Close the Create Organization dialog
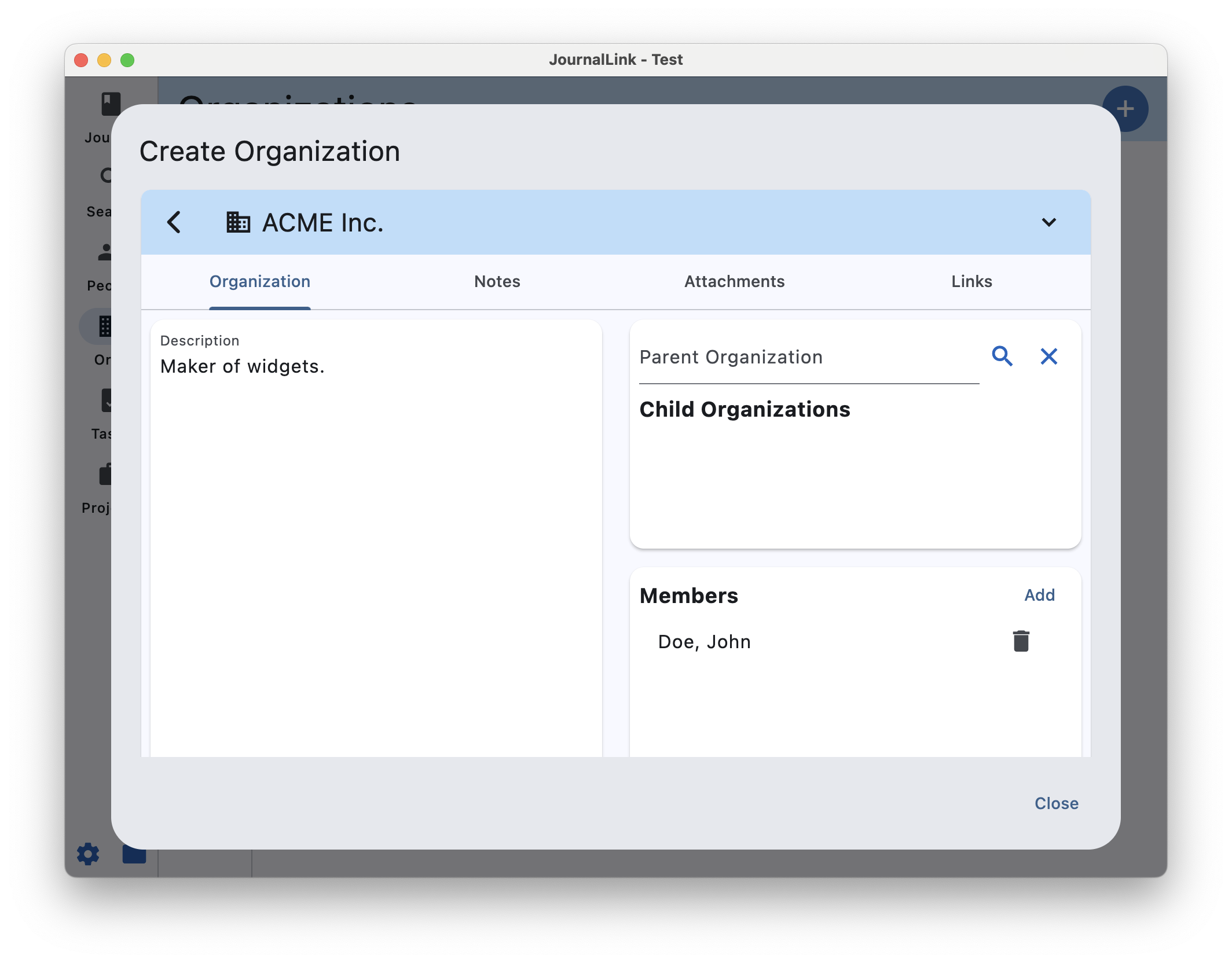Image resolution: width=1232 pixels, height=963 pixels. click(x=1056, y=803)
